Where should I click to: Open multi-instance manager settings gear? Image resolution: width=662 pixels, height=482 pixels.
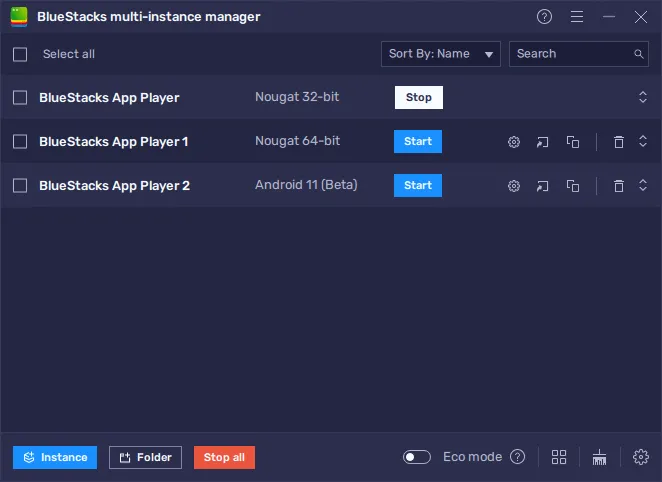(641, 457)
